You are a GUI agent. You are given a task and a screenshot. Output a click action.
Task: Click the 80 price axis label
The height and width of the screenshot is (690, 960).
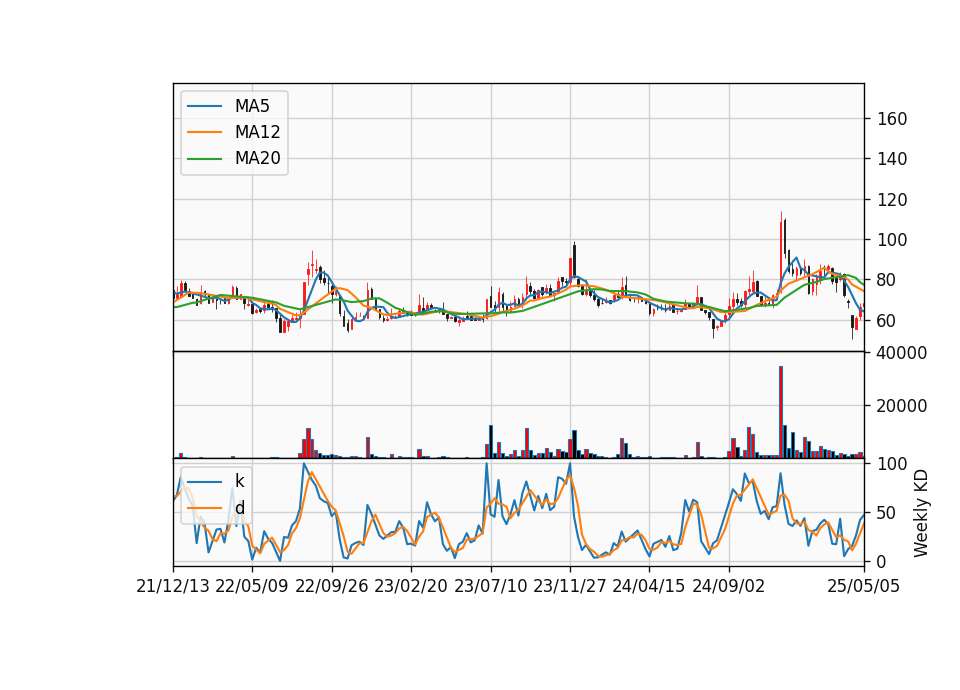point(887,280)
